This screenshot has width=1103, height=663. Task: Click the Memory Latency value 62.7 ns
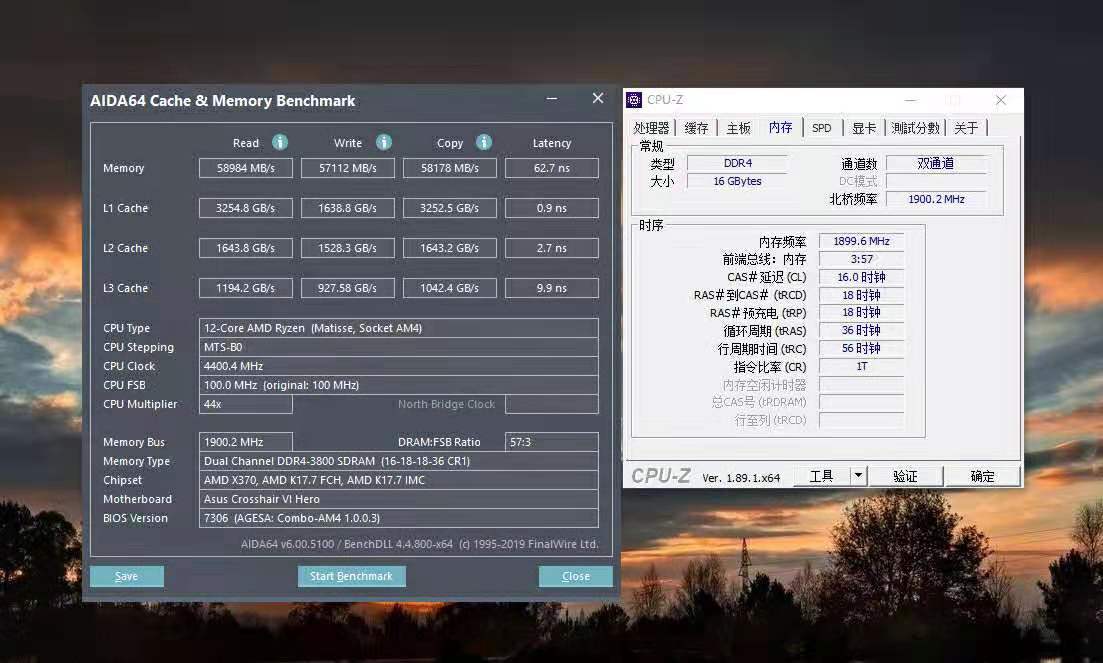tap(552, 168)
